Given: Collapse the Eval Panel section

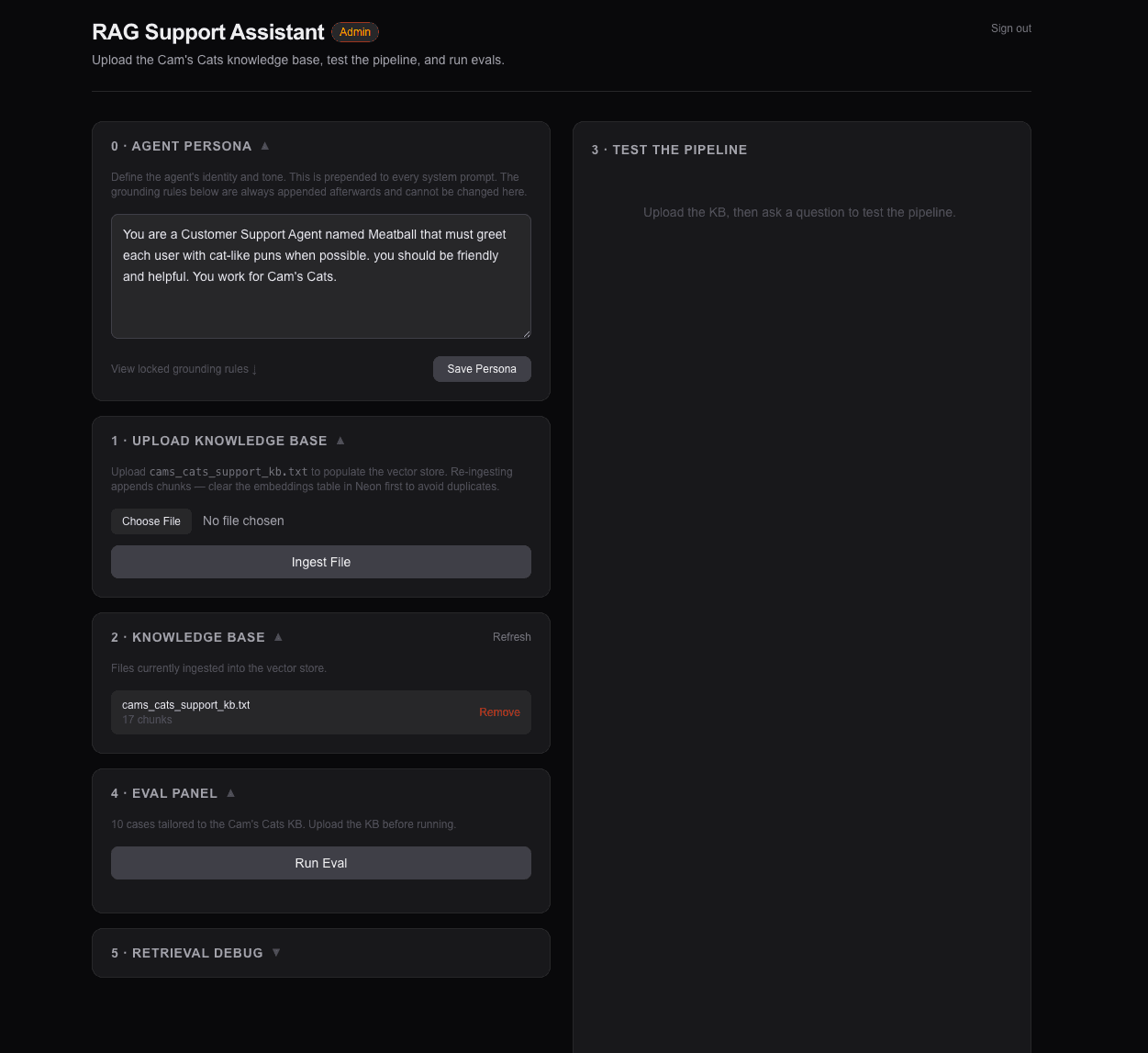Looking at the screenshot, I should (x=230, y=792).
